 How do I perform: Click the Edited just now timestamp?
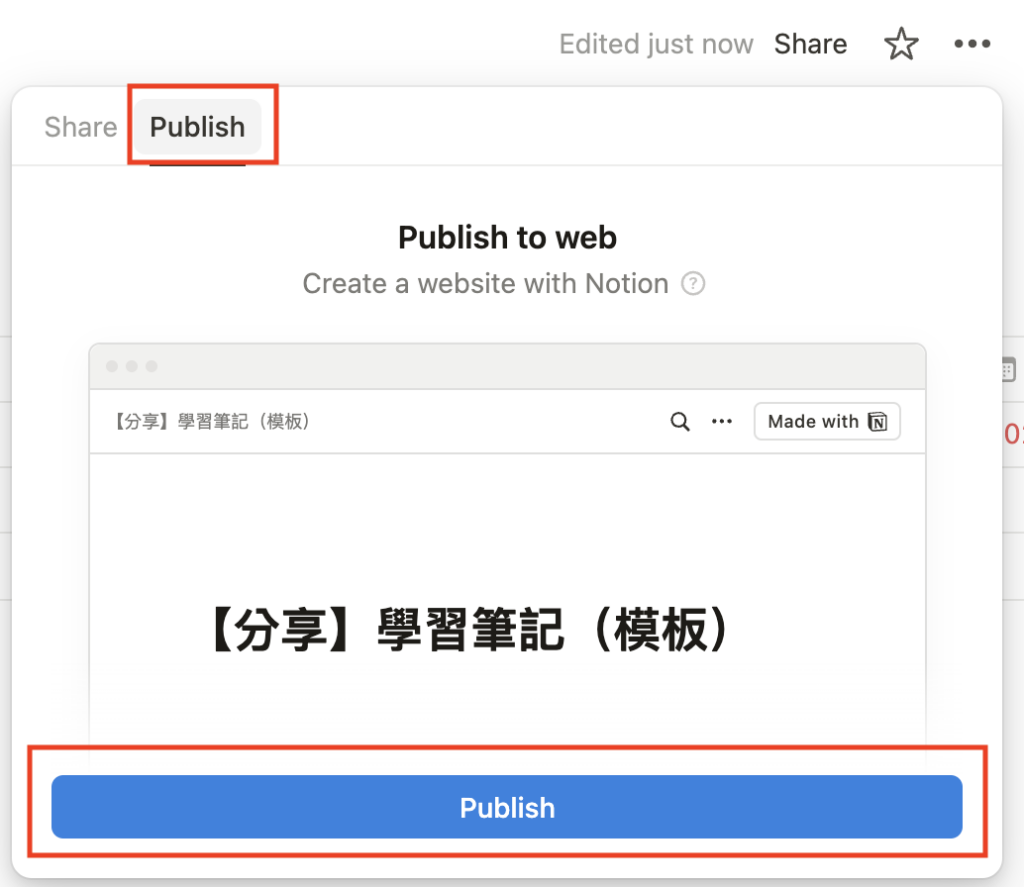(x=656, y=44)
